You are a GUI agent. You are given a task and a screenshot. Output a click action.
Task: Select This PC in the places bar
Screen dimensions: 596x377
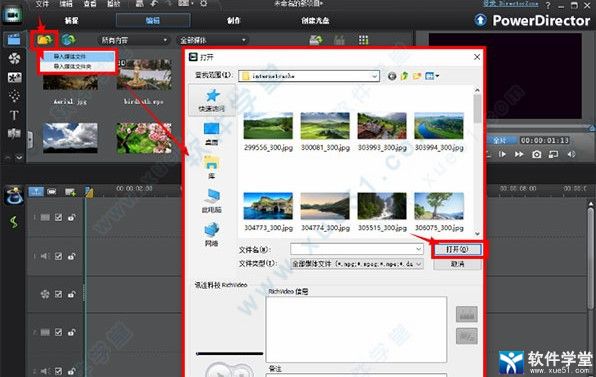(211, 201)
